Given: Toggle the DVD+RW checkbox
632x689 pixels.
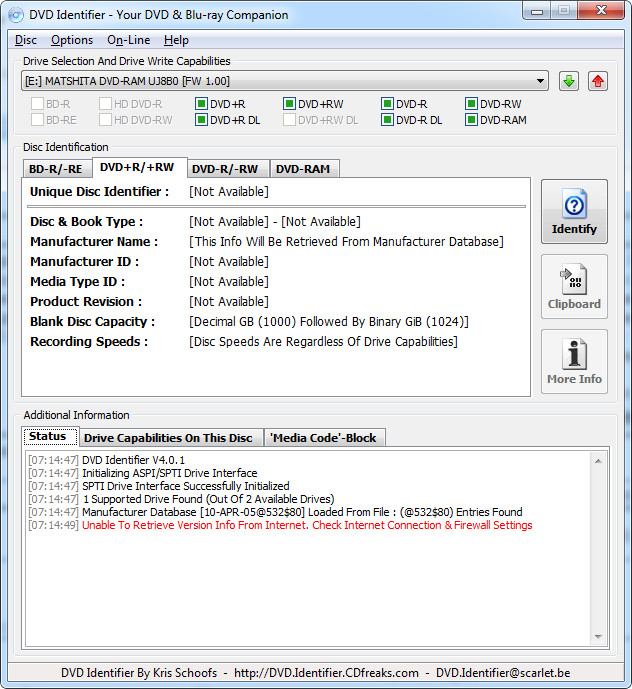Looking at the screenshot, I should [289, 104].
